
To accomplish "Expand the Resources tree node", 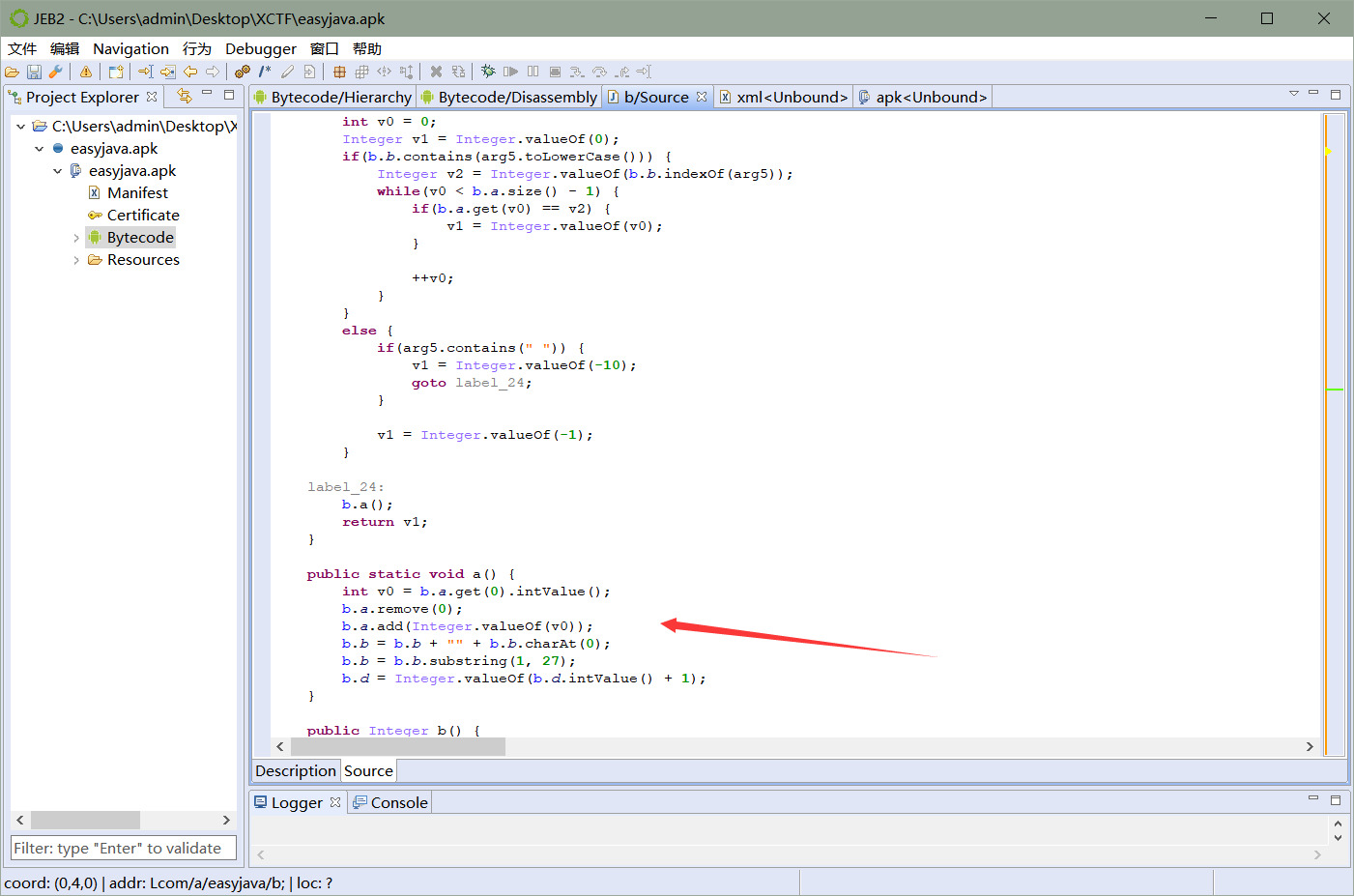I will coord(76,260).
